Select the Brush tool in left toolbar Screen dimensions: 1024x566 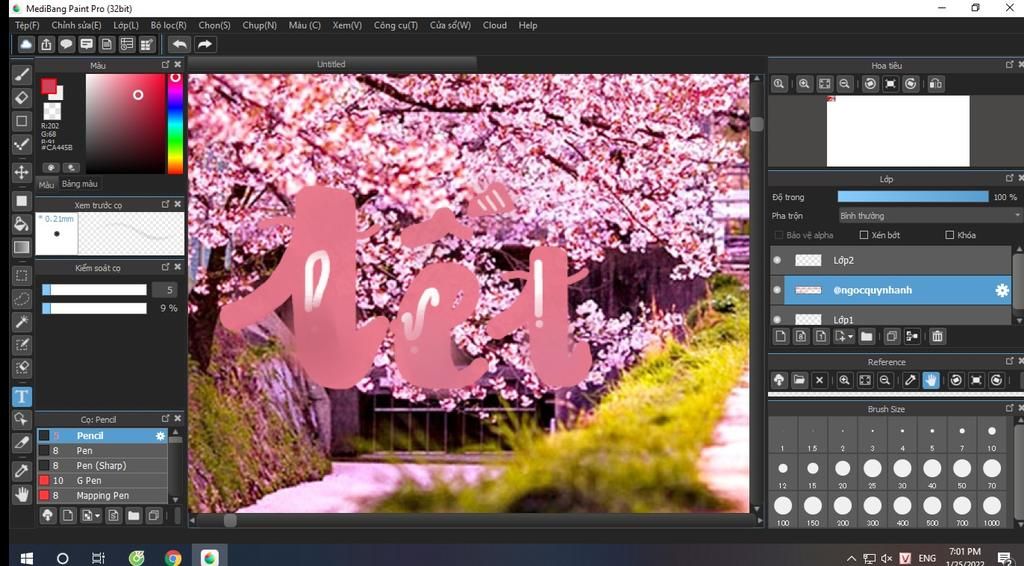pos(22,74)
